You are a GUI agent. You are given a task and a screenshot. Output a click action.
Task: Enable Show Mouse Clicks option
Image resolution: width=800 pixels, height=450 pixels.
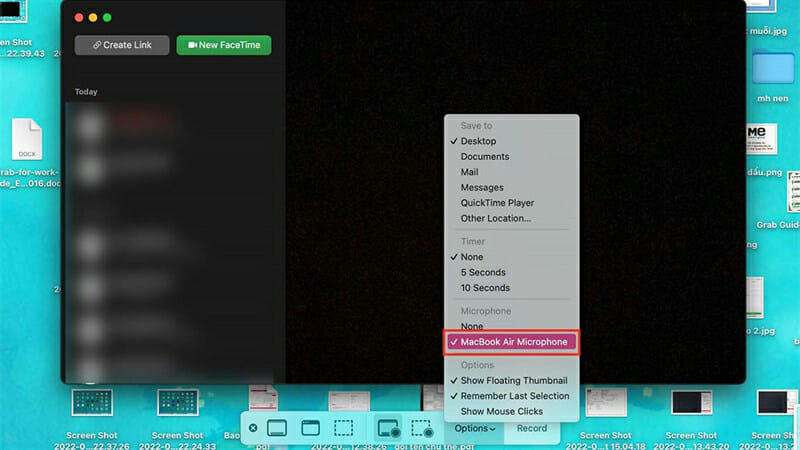point(501,411)
